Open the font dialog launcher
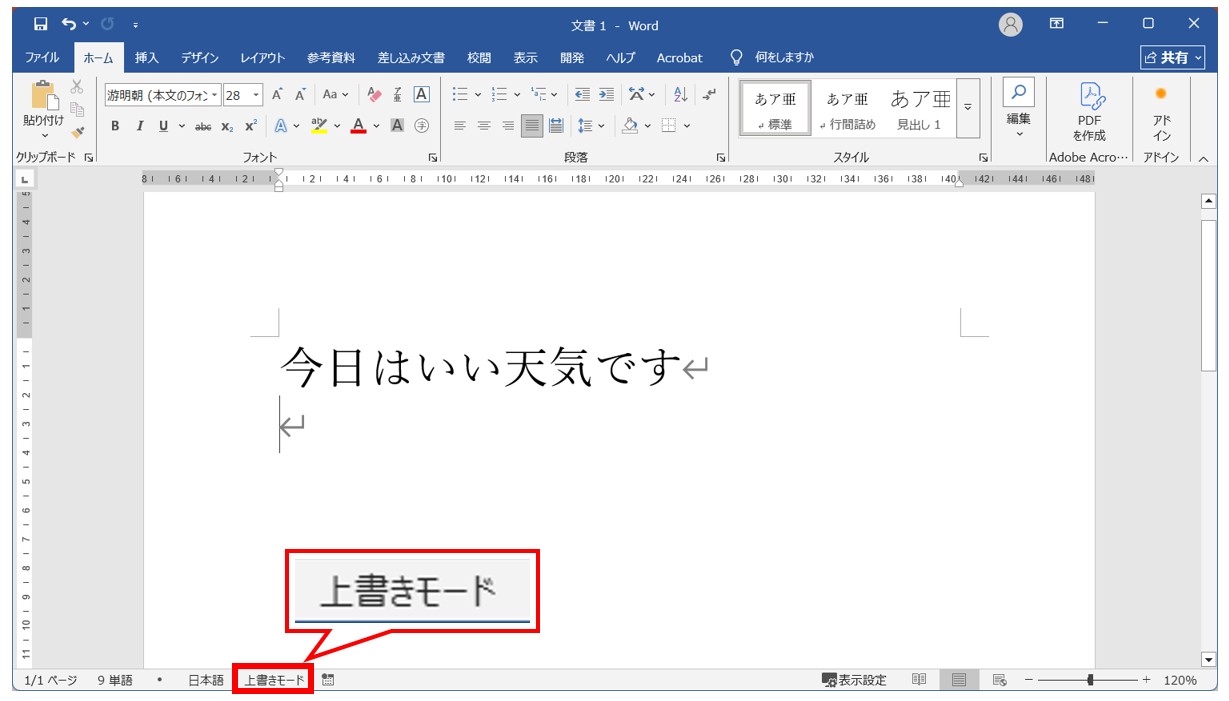 pos(433,158)
